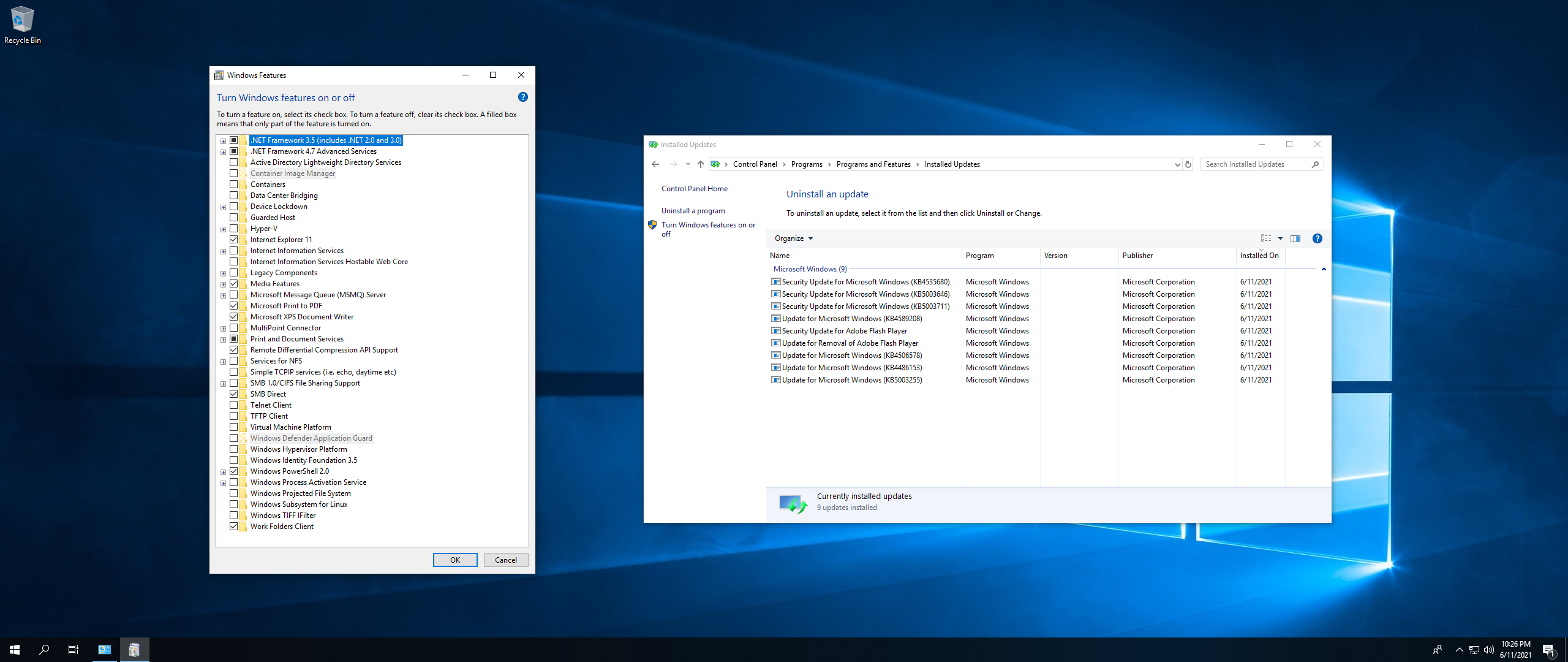Expand .NET Framework 4.7 Advanced Services node
Image resolution: width=1568 pixels, height=662 pixels.
pyautogui.click(x=223, y=152)
